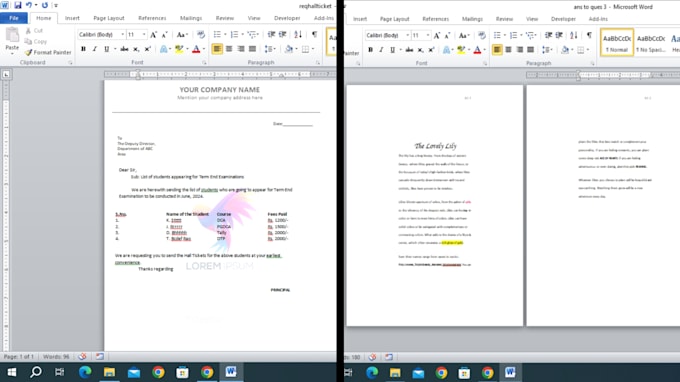The height and width of the screenshot is (382, 680).
Task: Apply No Spacing style in right window
Action: (651, 42)
